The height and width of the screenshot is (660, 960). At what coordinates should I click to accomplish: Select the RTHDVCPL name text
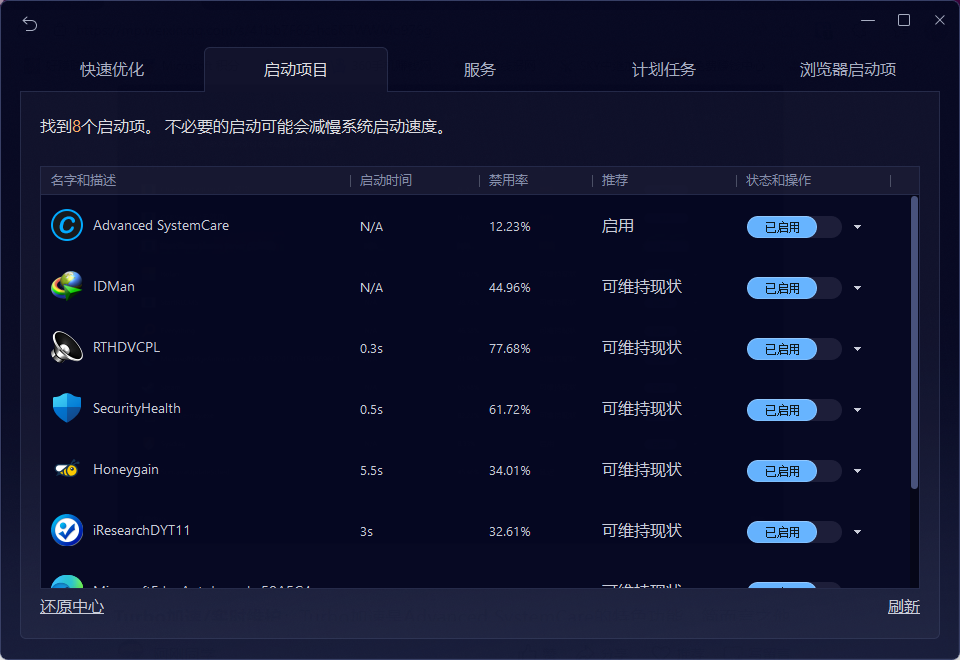click(x=126, y=347)
